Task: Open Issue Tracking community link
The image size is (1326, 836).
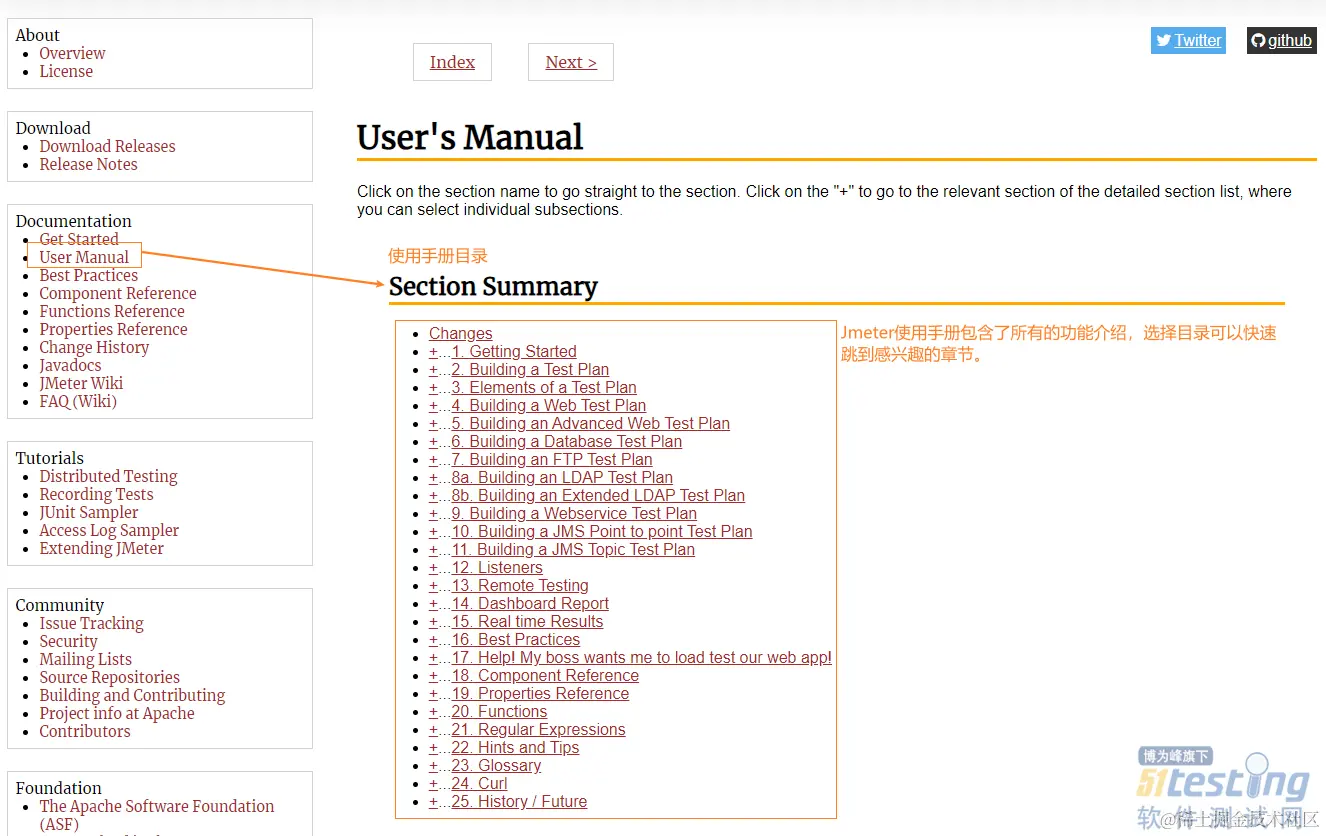Action: click(x=91, y=624)
